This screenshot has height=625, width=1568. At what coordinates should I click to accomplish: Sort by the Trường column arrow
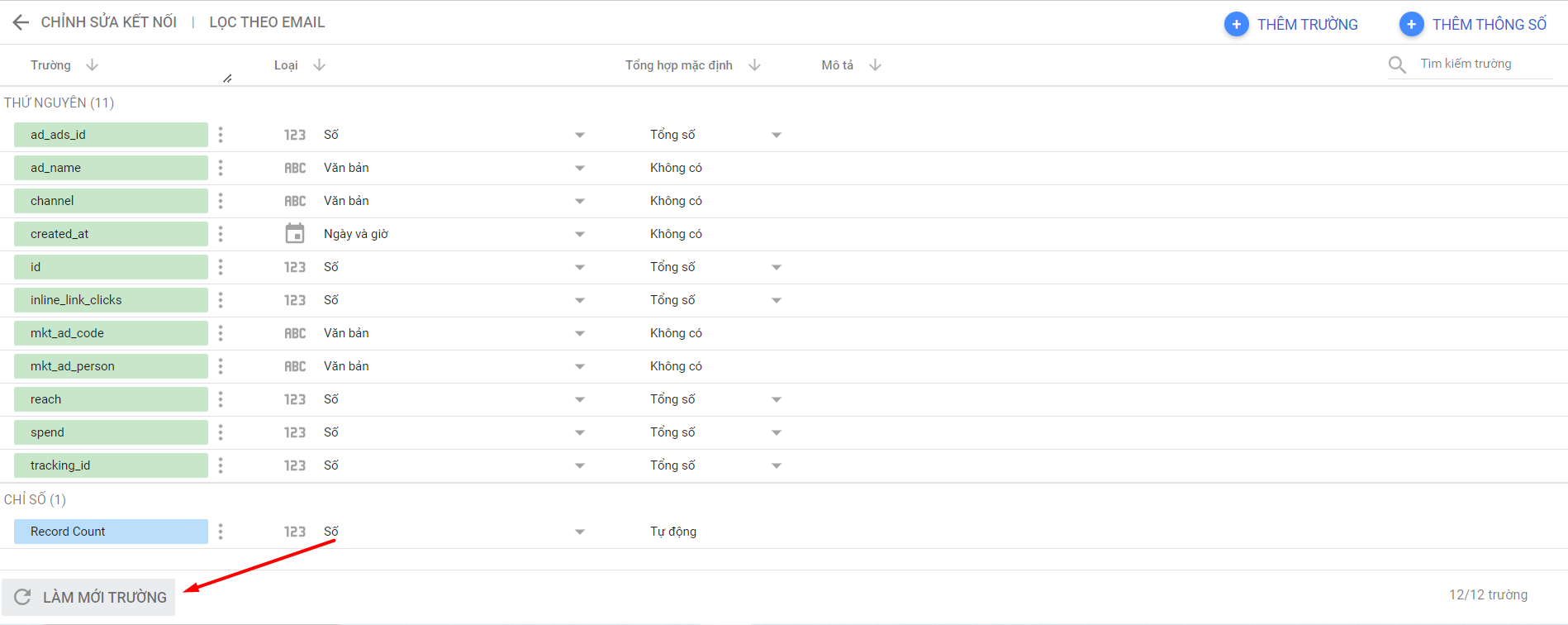pos(93,64)
